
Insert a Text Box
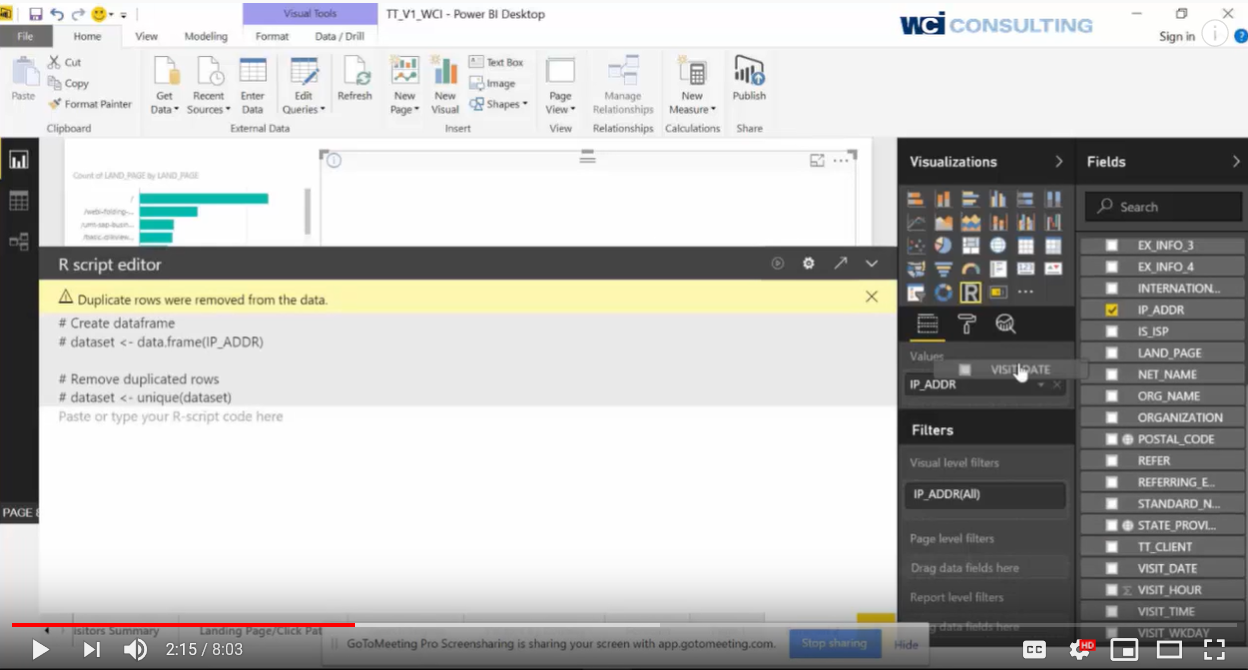click(496, 62)
